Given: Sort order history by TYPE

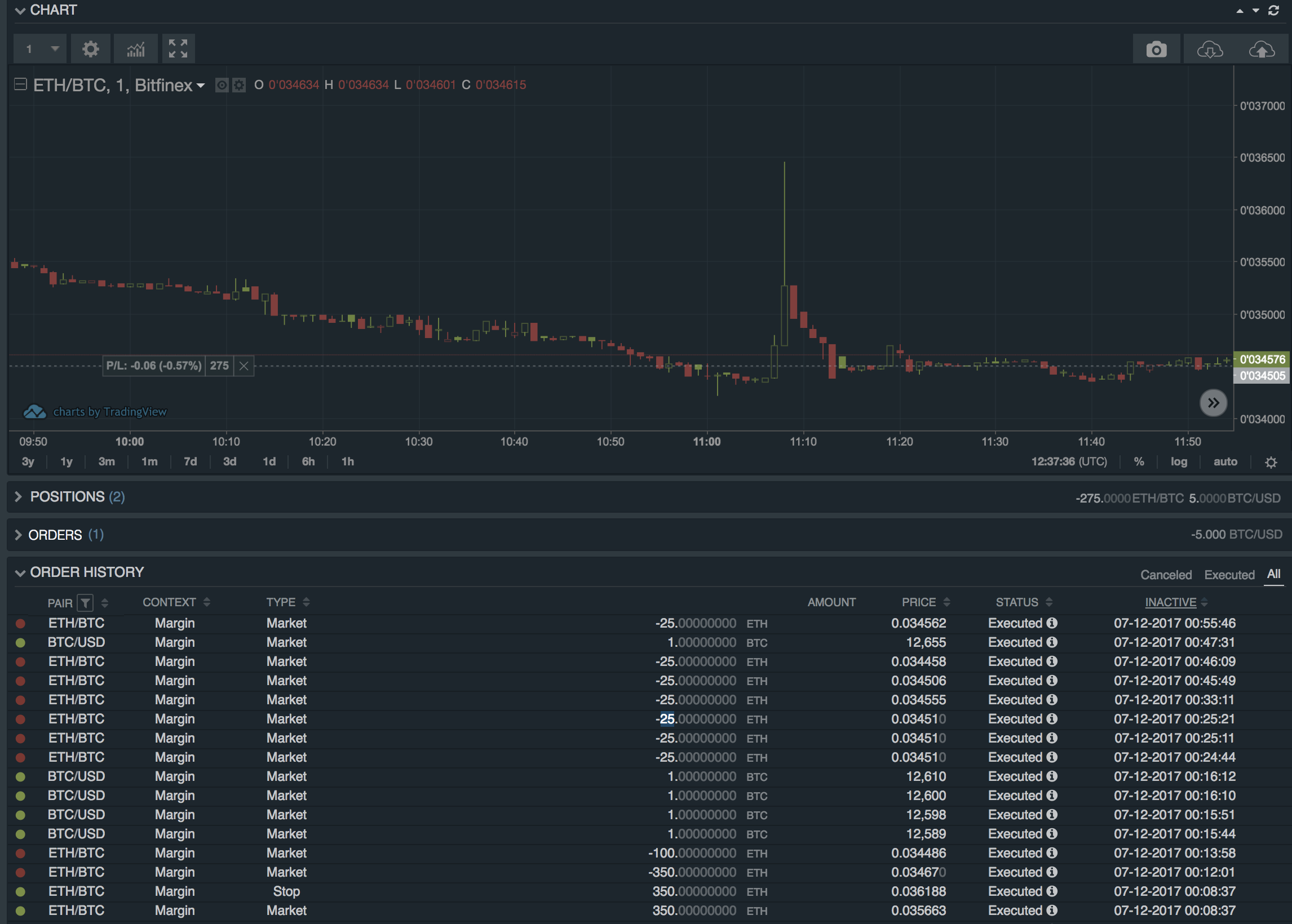Looking at the screenshot, I should pos(306,602).
